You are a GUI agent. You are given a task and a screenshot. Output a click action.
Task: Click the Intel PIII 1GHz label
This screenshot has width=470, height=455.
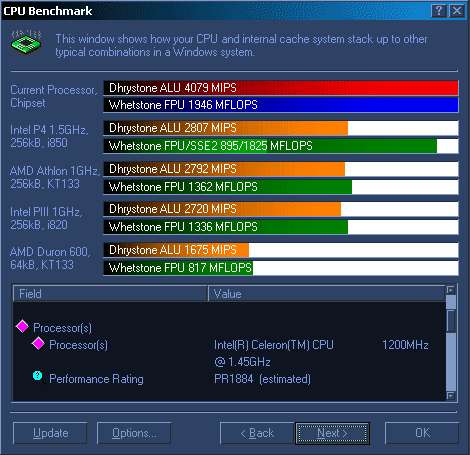pos(46,218)
